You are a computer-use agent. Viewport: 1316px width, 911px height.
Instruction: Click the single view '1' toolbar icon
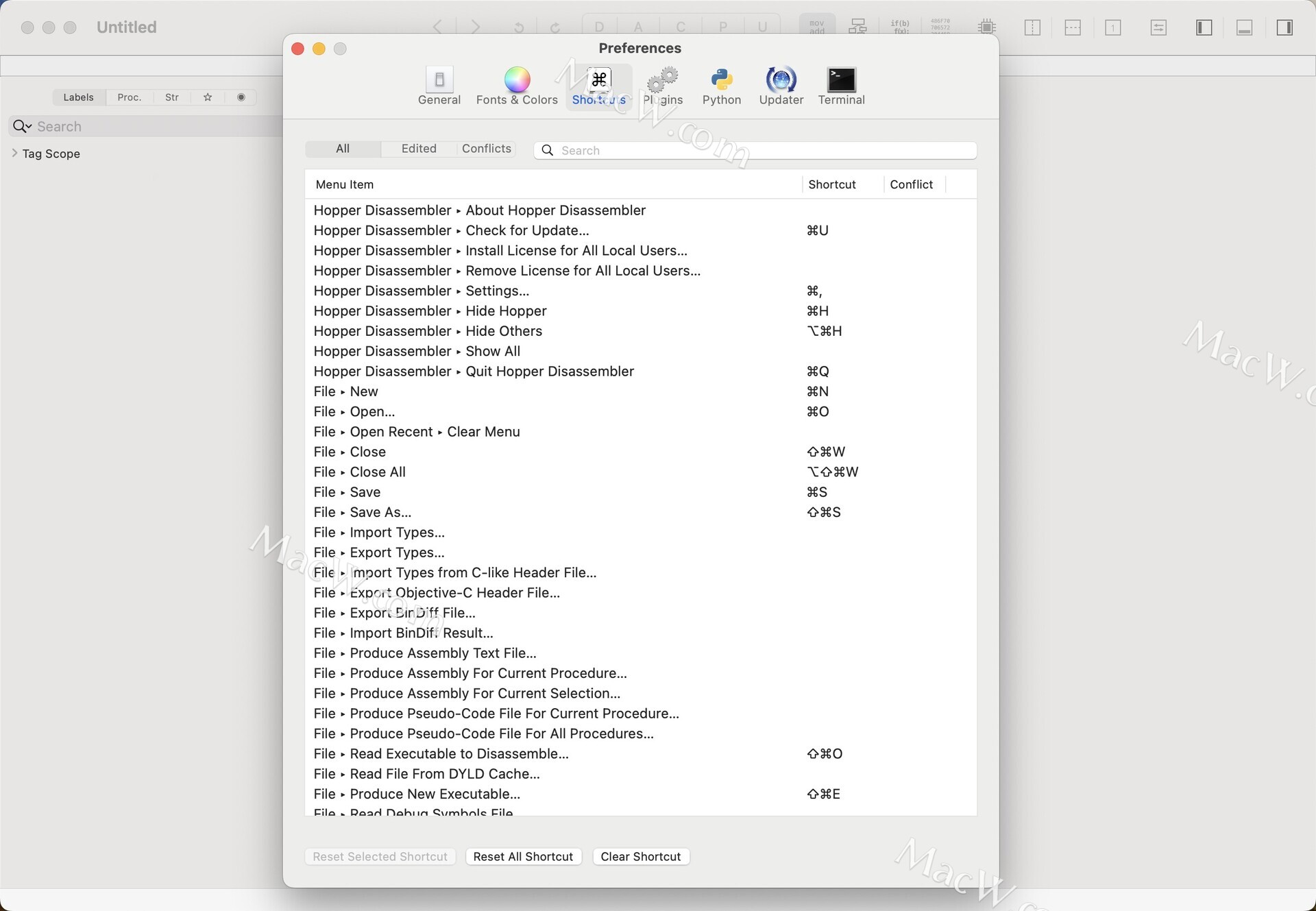[x=1113, y=27]
